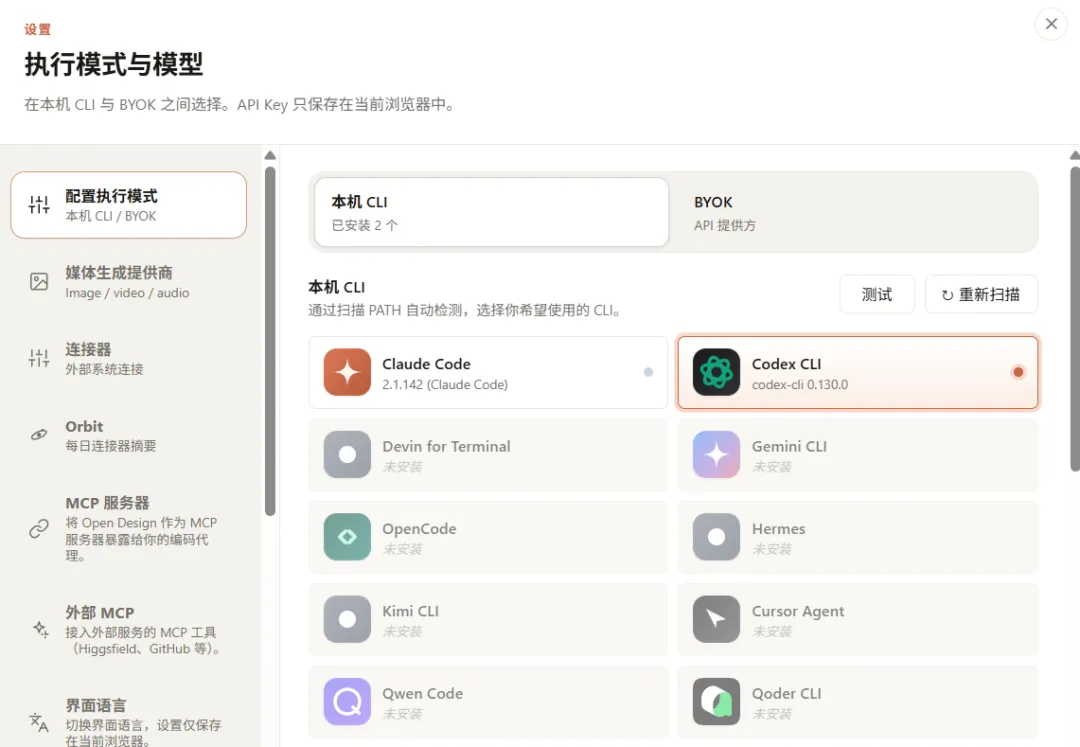Choose the Gemini CLI card

point(858,454)
